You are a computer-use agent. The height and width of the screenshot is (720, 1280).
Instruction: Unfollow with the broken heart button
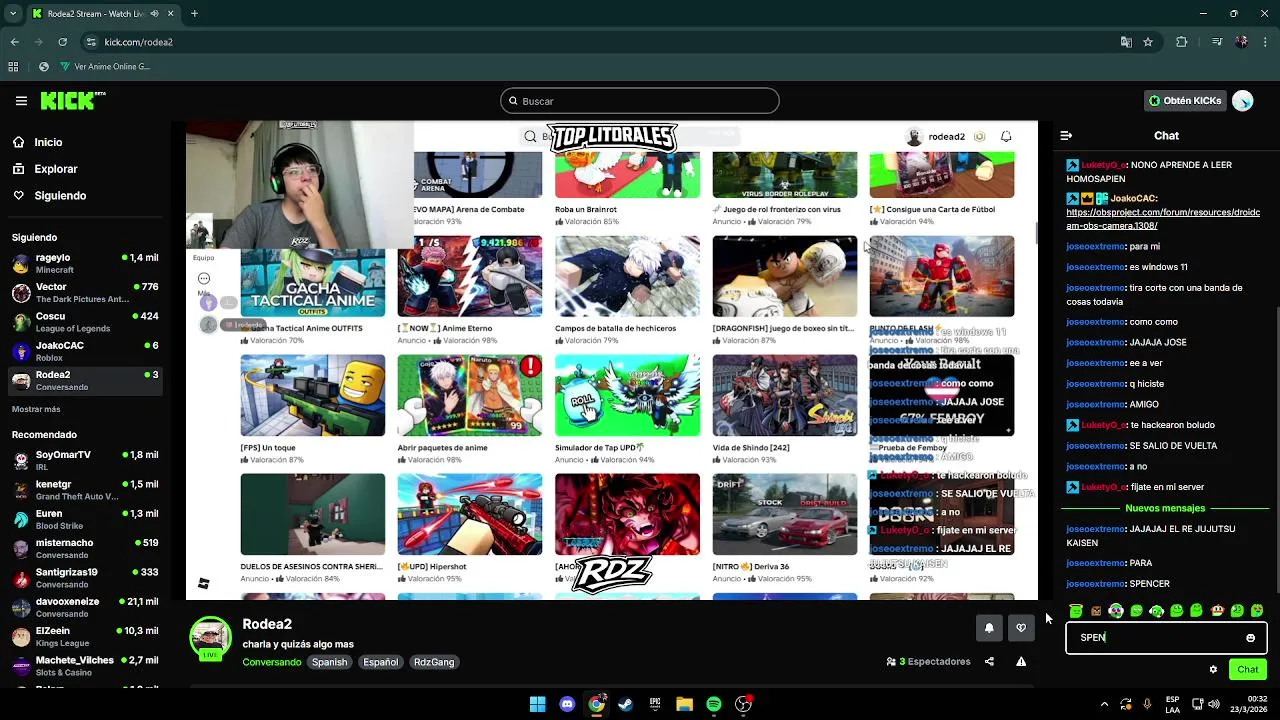point(1021,628)
